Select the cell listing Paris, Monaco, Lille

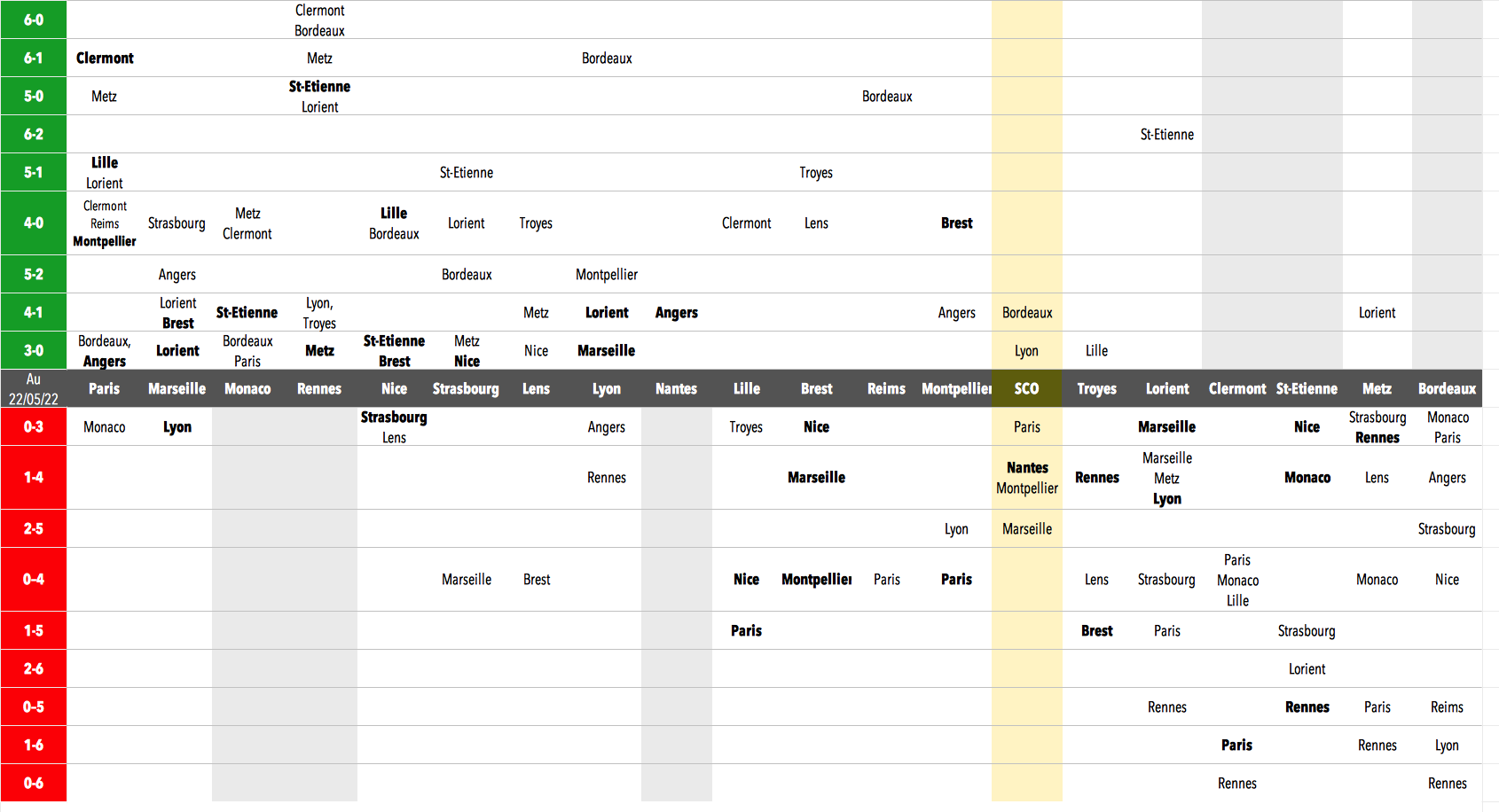(1237, 580)
